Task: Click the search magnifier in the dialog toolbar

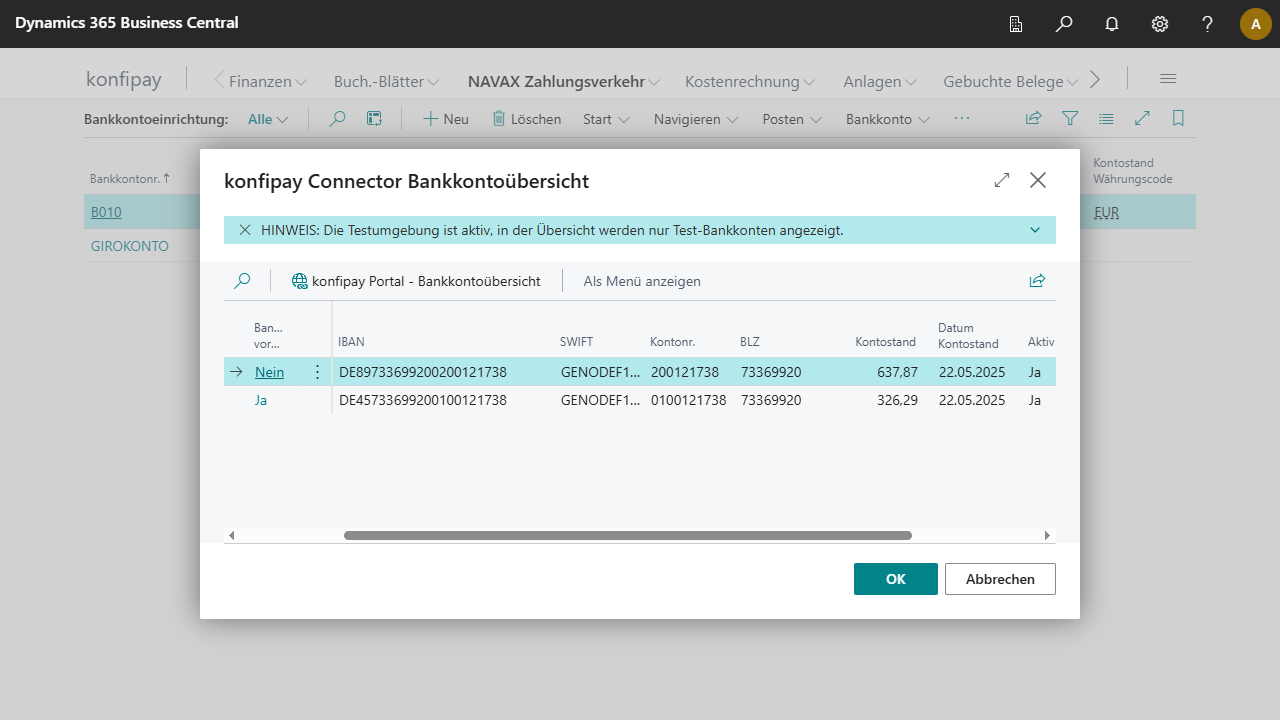Action: (x=242, y=281)
